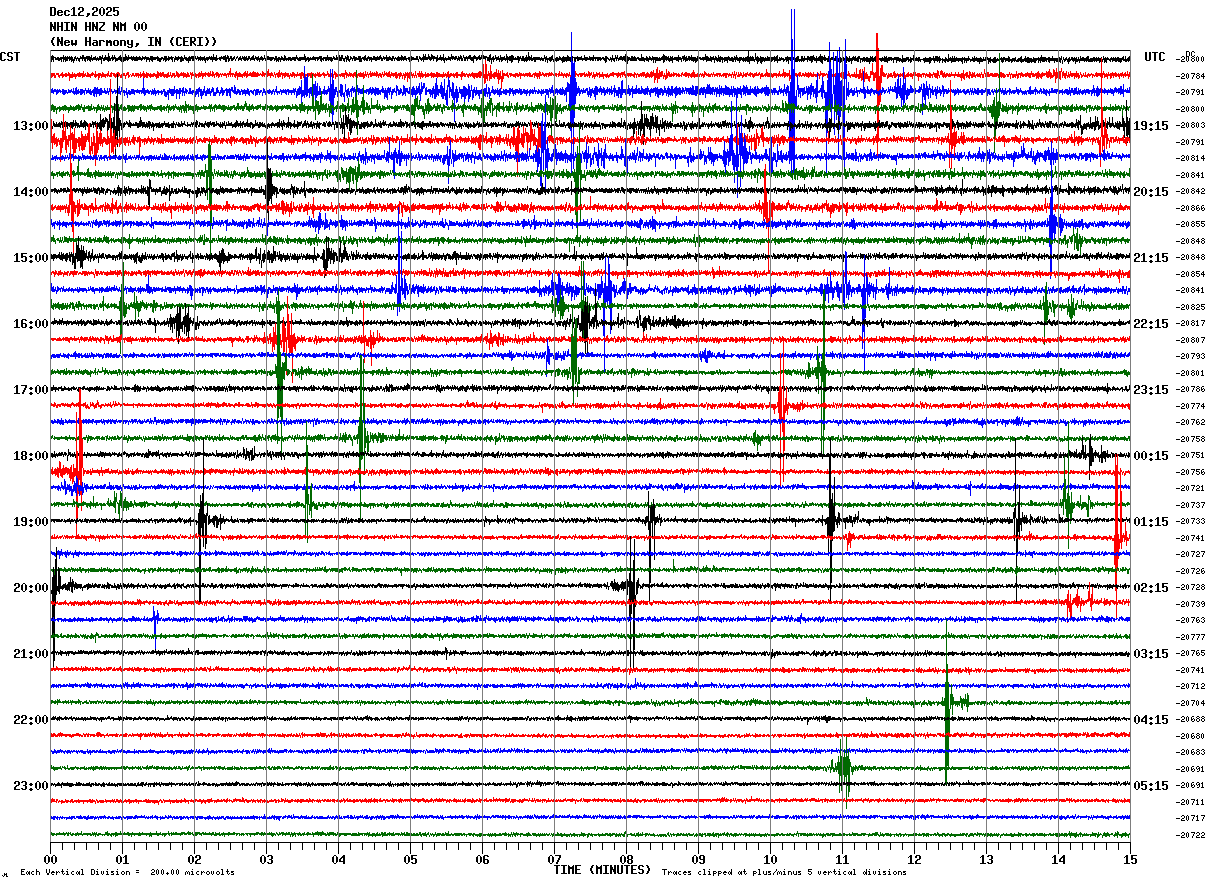The height and width of the screenshot is (886, 1210).
Task: Click the DC offset value -20784
Action: coord(1190,76)
